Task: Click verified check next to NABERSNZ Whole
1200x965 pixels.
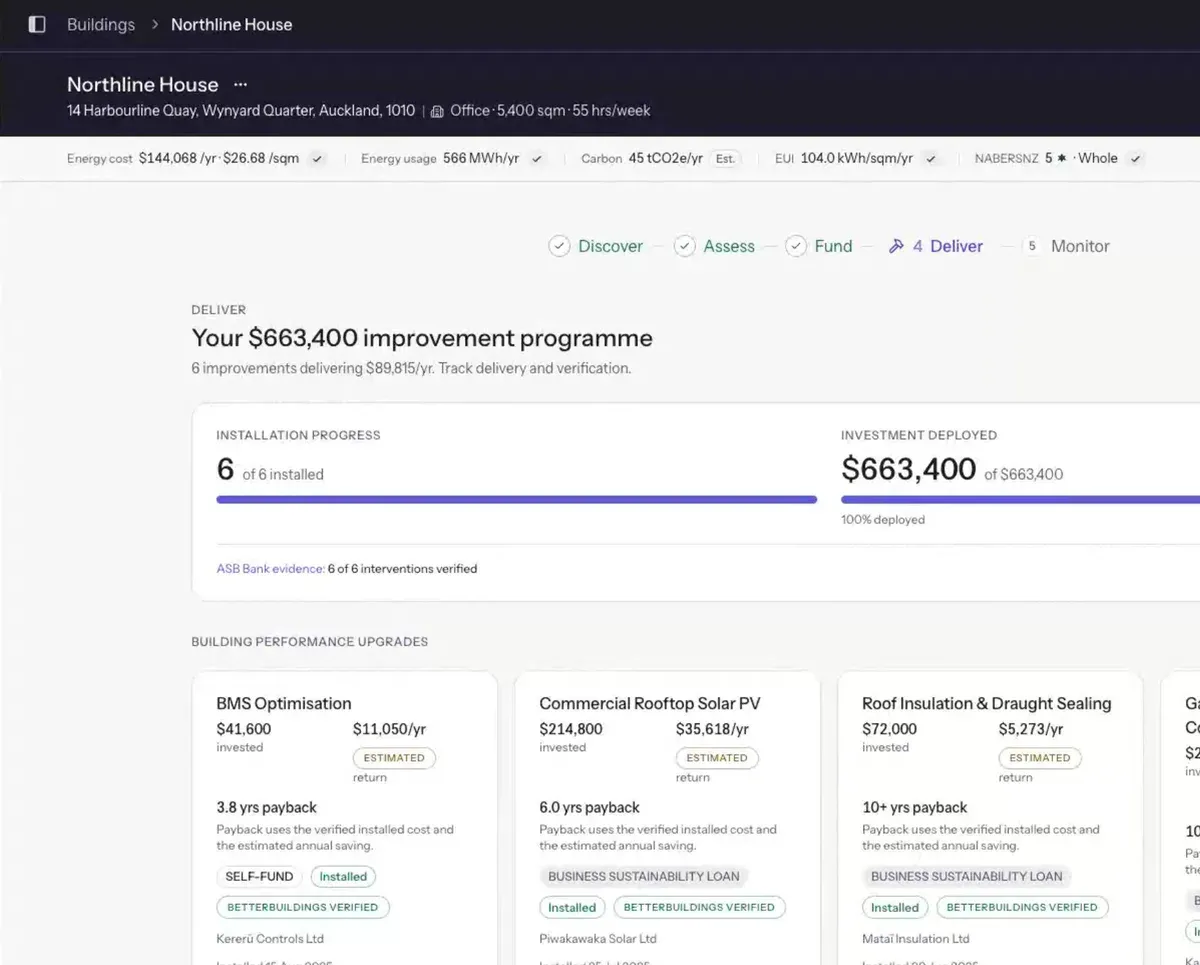Action: pos(1135,159)
